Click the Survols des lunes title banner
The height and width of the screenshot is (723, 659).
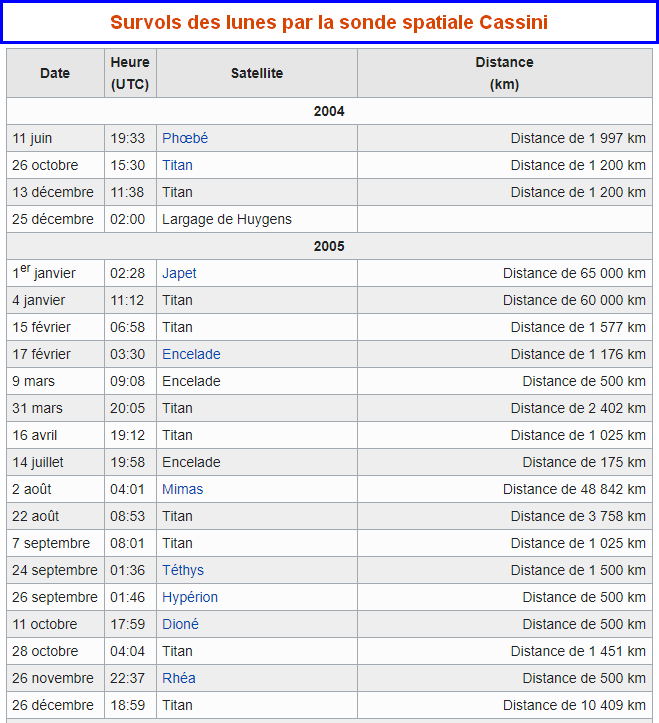[x=329, y=22]
